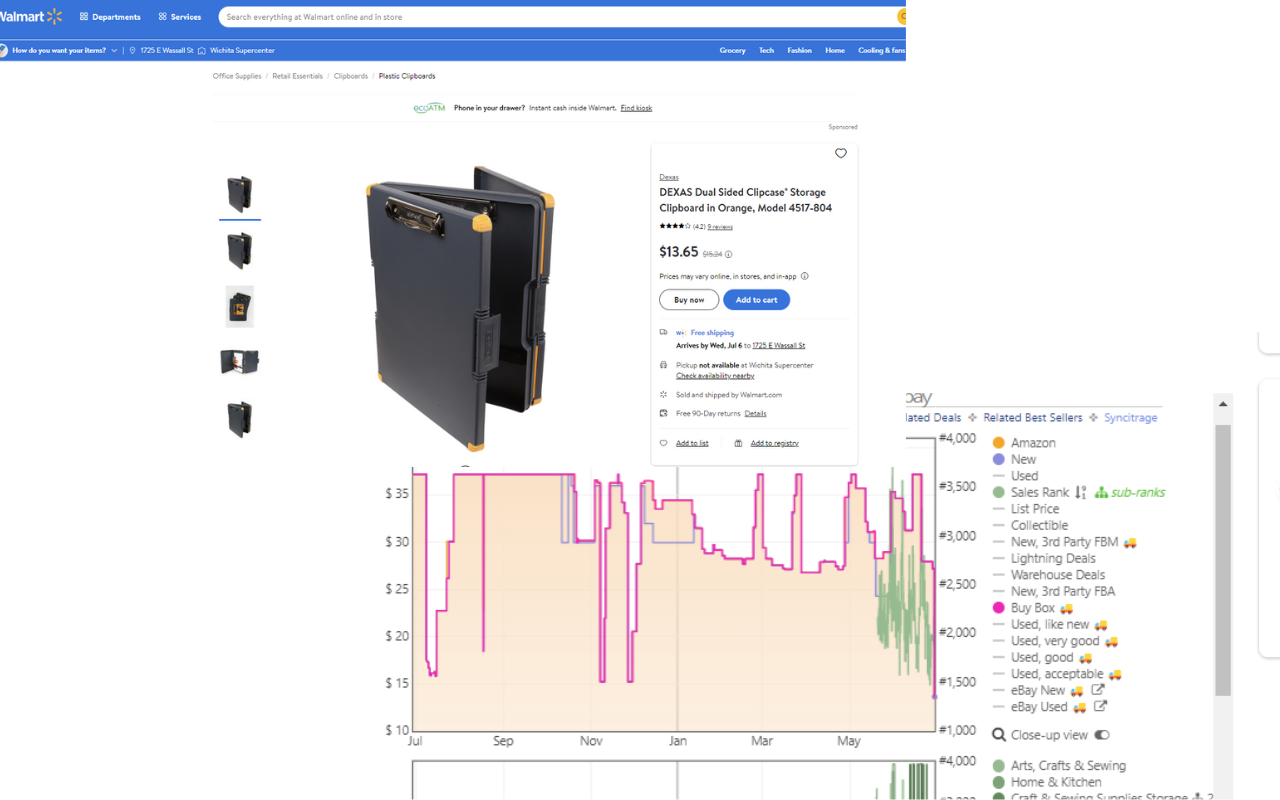Click the yellow search button icon

pos(901,17)
